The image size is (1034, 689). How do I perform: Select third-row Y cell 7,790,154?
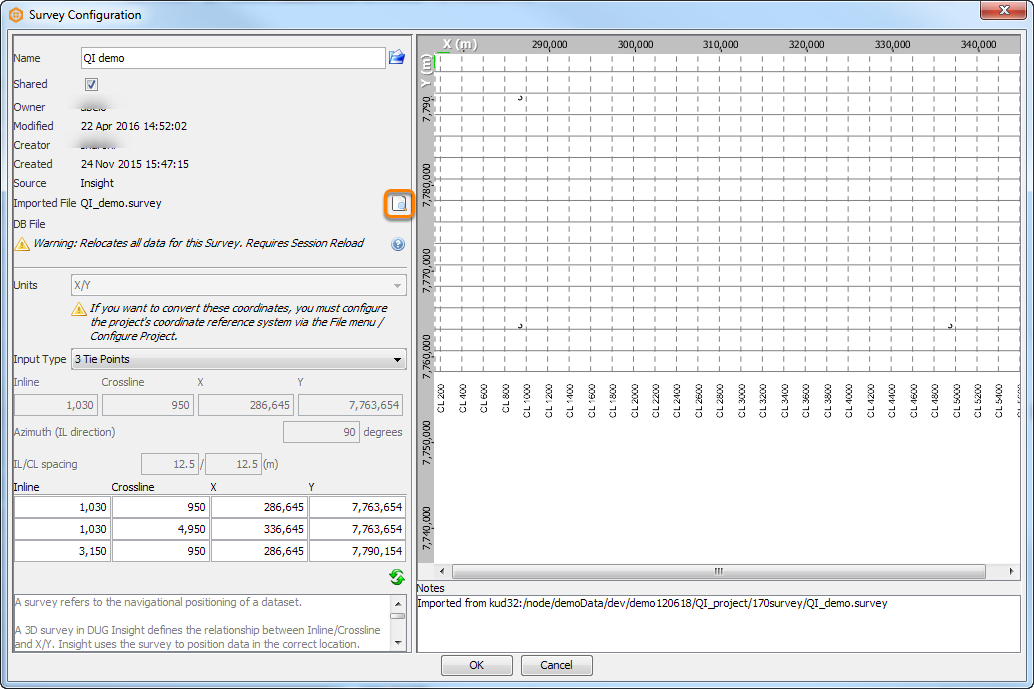tap(358, 551)
